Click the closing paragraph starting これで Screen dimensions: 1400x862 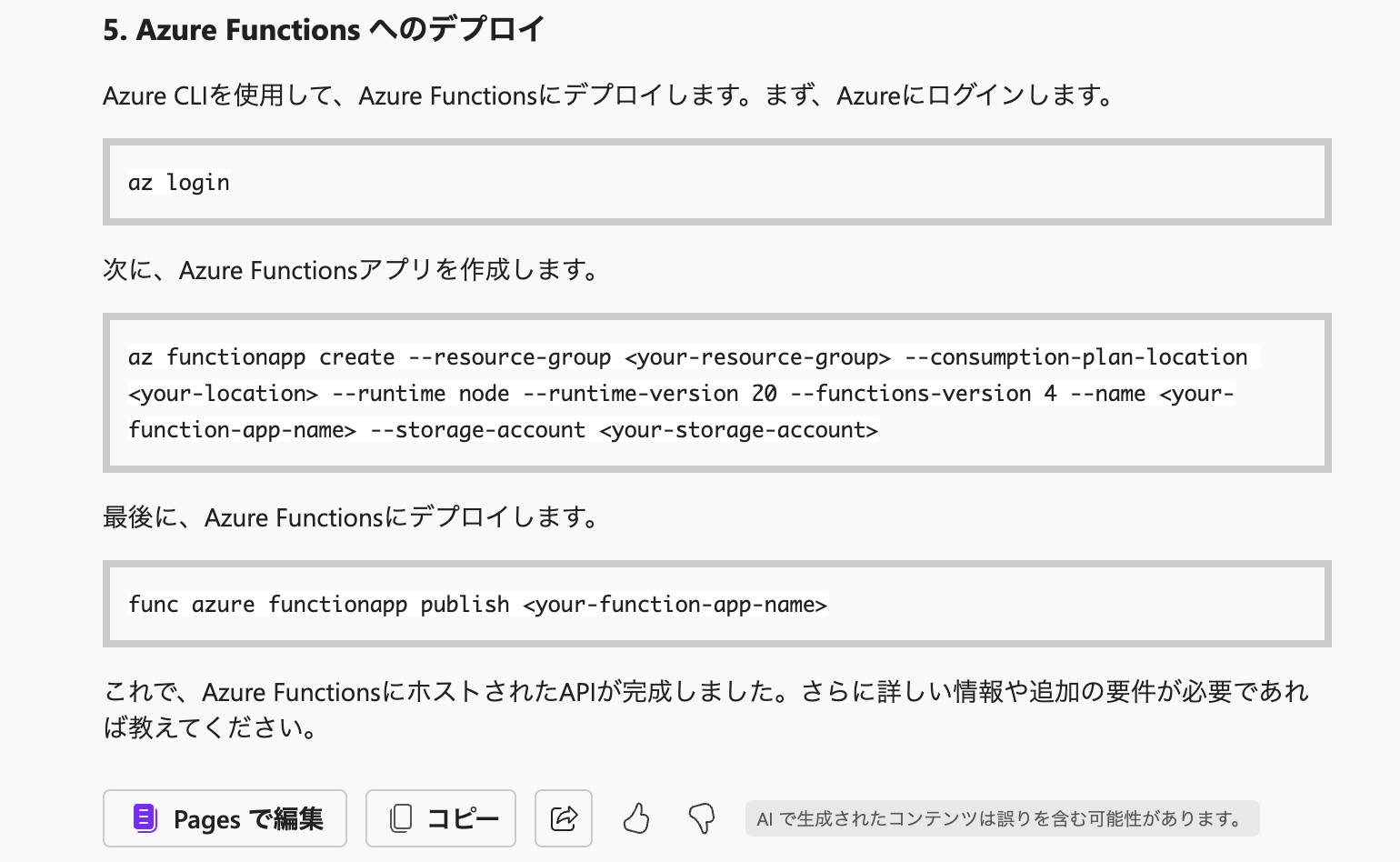point(705,709)
